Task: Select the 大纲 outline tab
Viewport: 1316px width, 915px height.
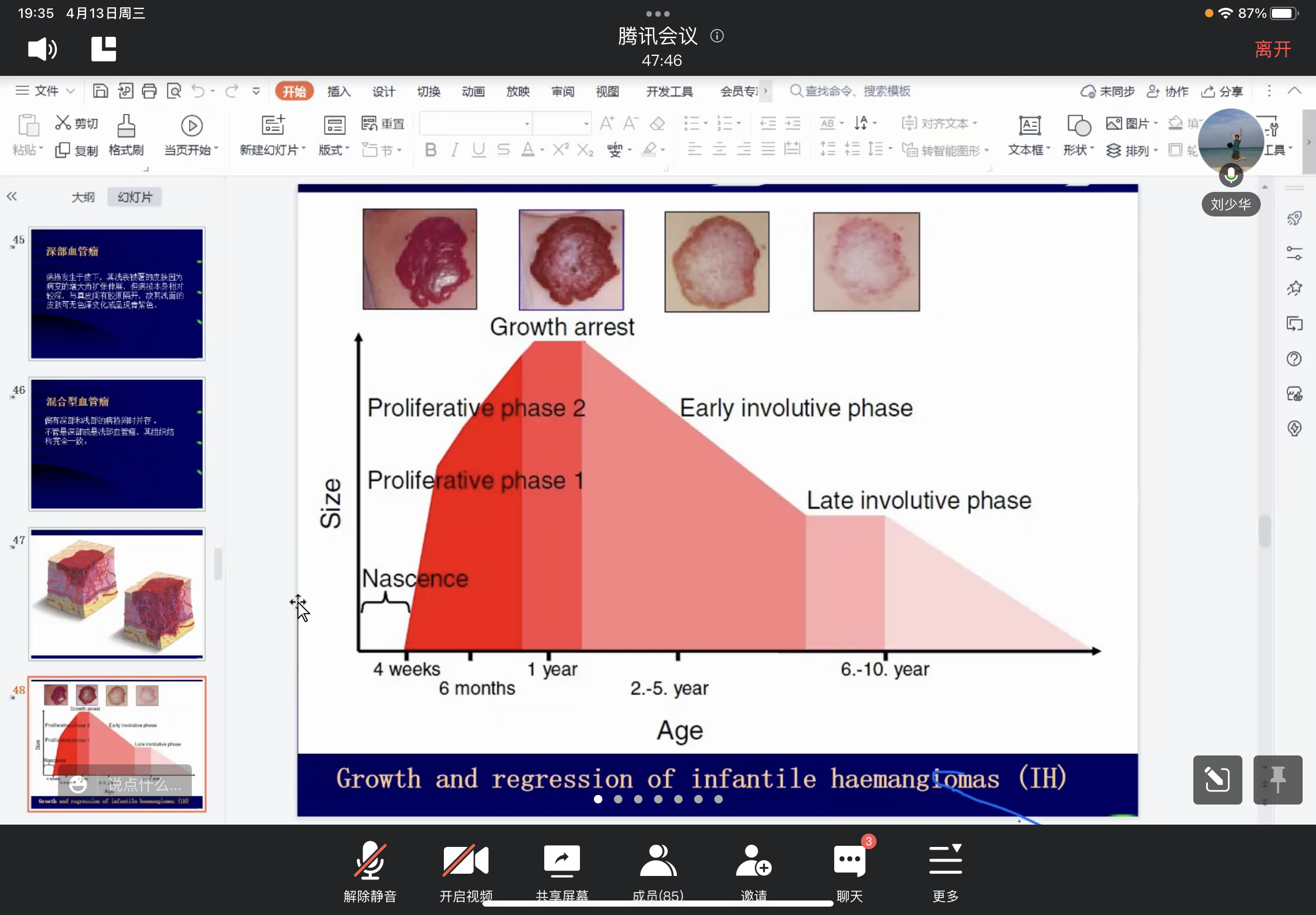Action: click(x=83, y=197)
